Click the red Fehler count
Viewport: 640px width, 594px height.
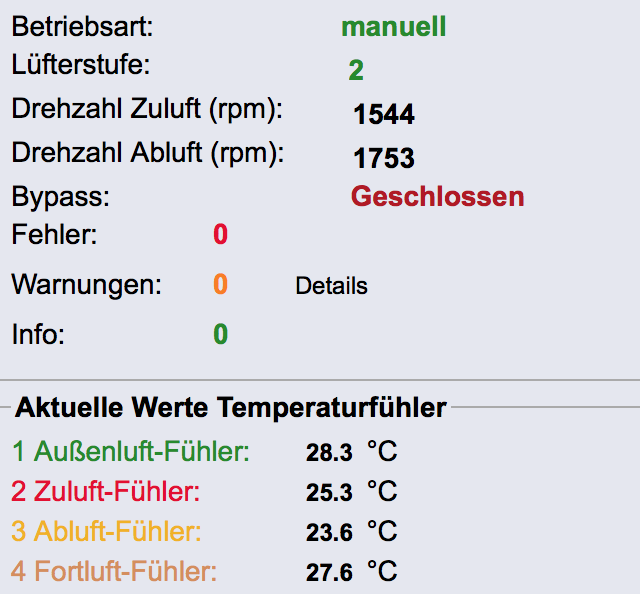[220, 236]
